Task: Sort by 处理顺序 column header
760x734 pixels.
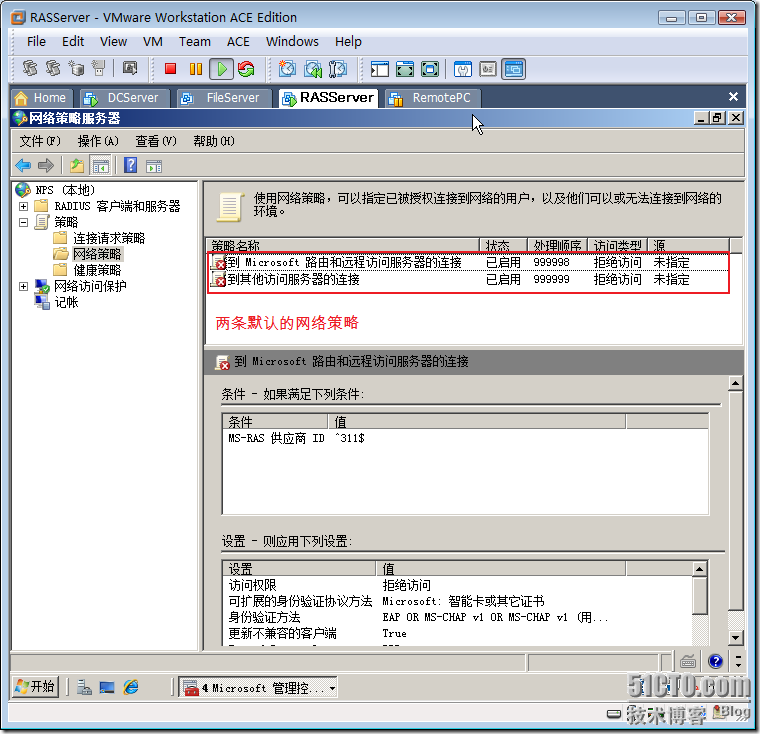Action: [x=557, y=245]
